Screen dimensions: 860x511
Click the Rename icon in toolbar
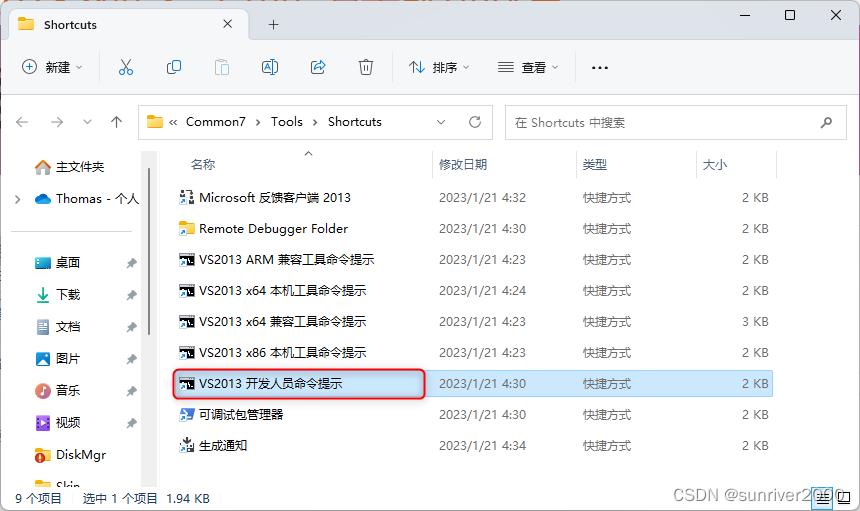(270, 67)
